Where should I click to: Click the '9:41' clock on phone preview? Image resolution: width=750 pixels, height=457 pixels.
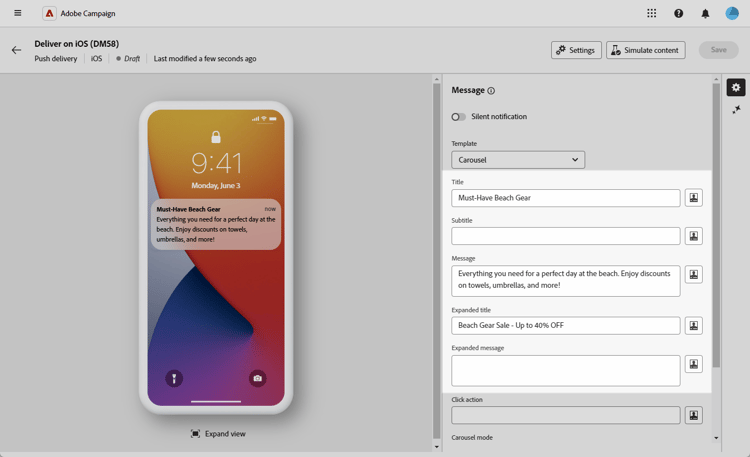217,163
